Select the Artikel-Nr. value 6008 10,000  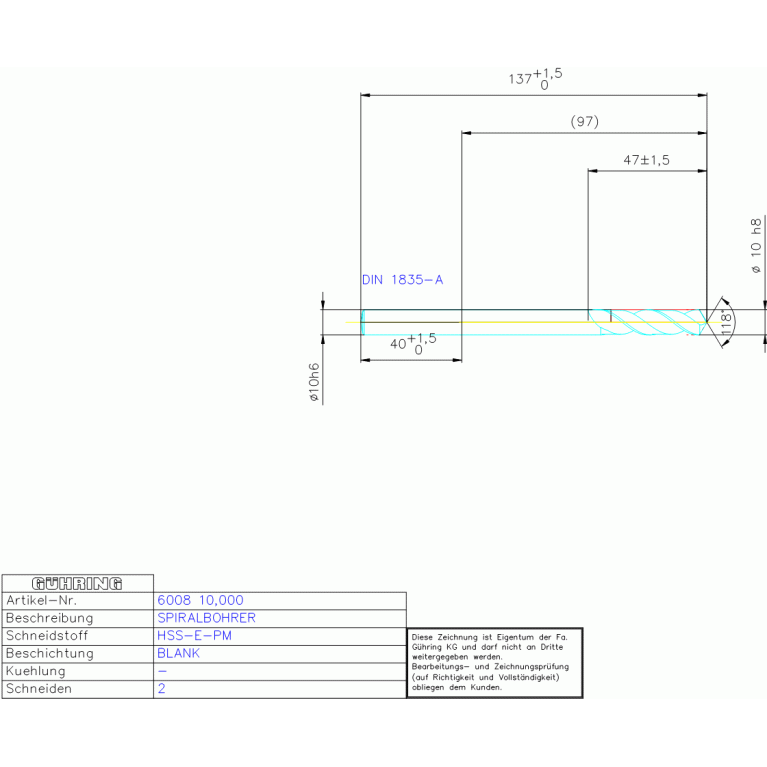[201, 600]
